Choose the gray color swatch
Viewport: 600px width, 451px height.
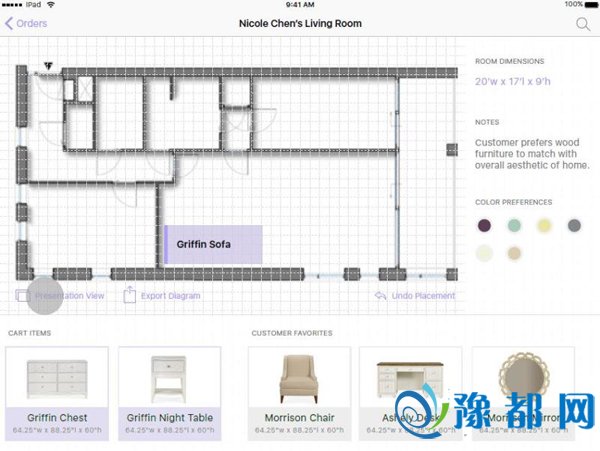tap(574, 226)
